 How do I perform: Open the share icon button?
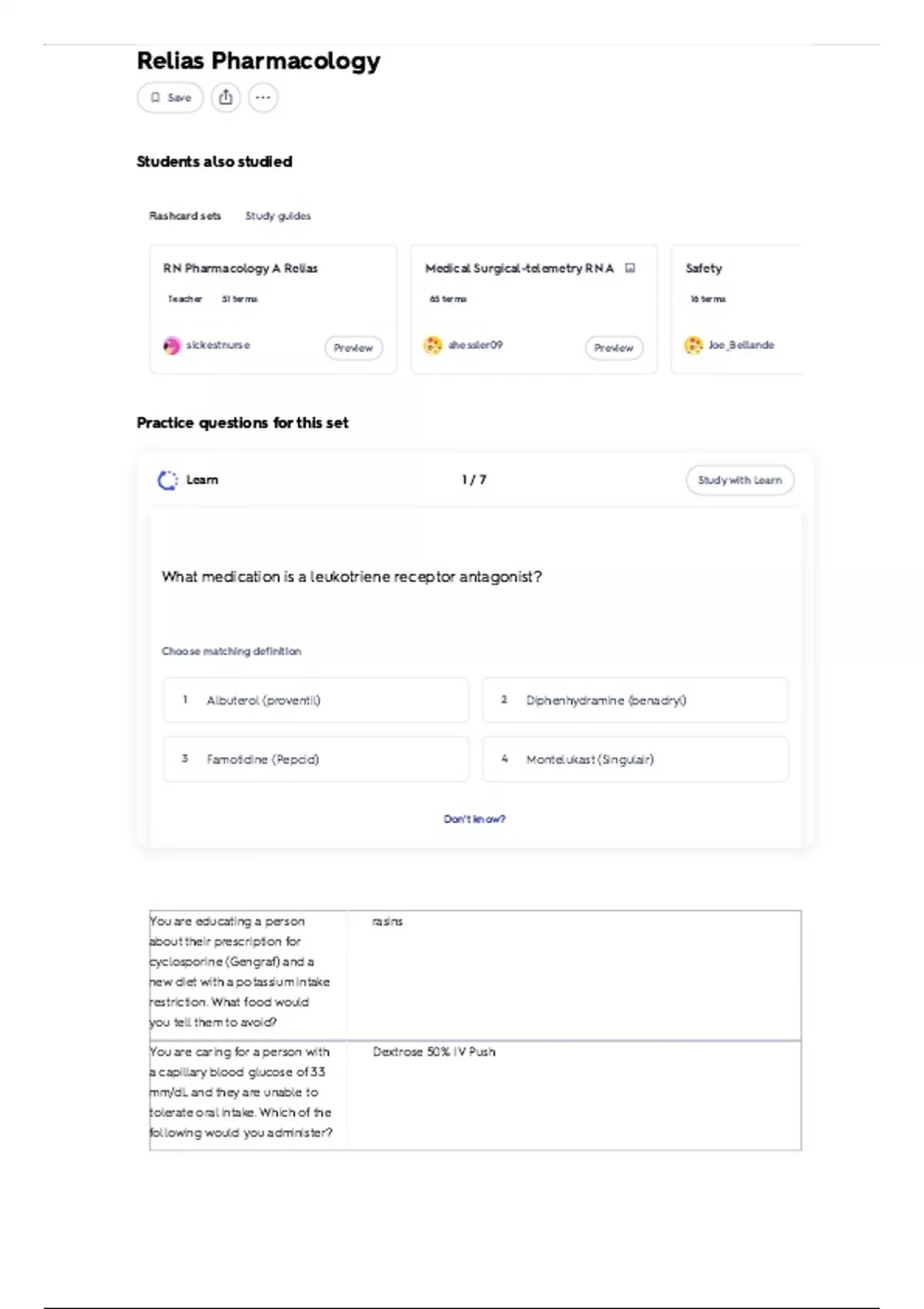pos(226,98)
